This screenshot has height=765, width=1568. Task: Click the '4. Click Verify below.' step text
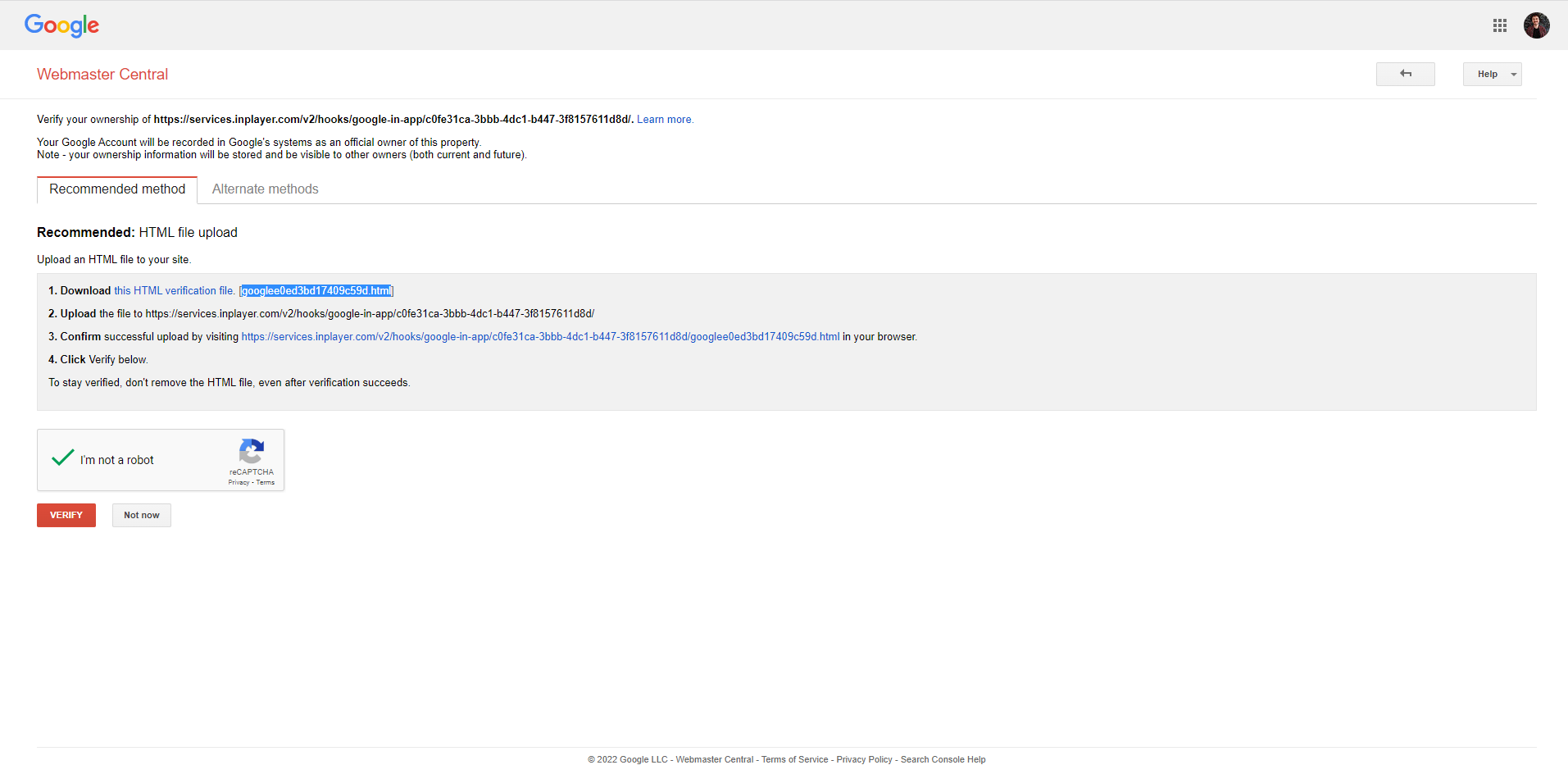coord(98,360)
